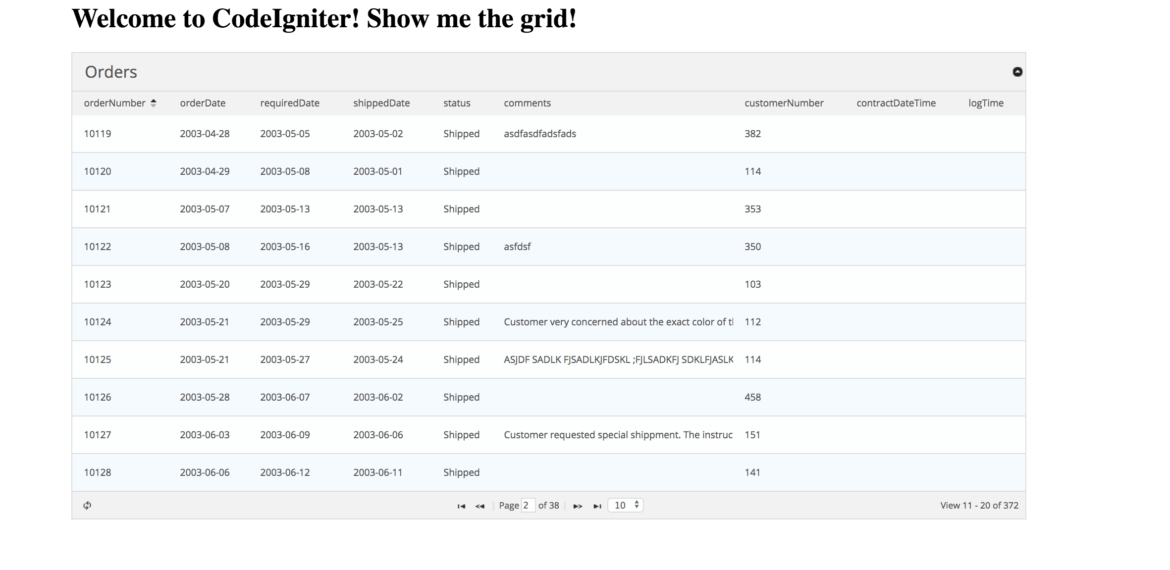
Task: Collapse the Orders grid with caret icon
Action: coord(1017,72)
